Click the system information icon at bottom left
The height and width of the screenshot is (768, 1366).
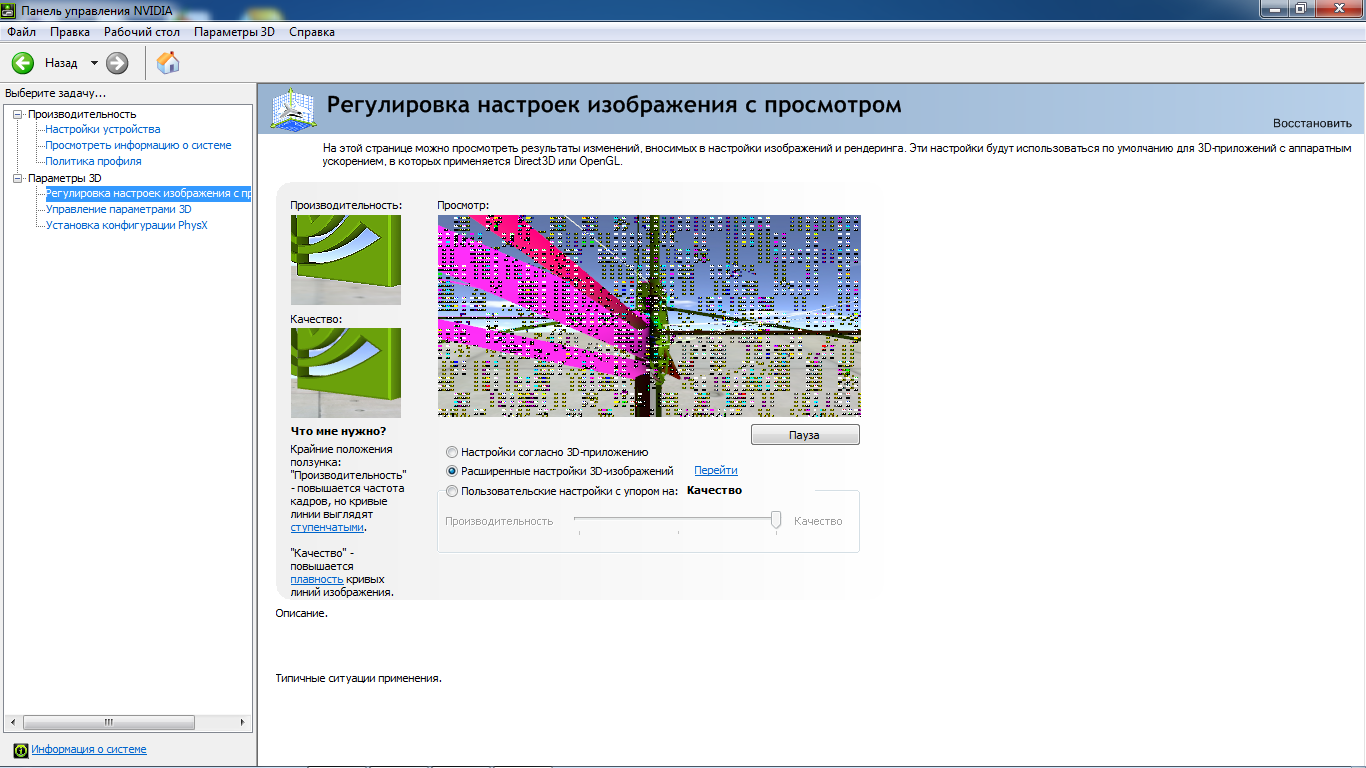(x=20, y=750)
